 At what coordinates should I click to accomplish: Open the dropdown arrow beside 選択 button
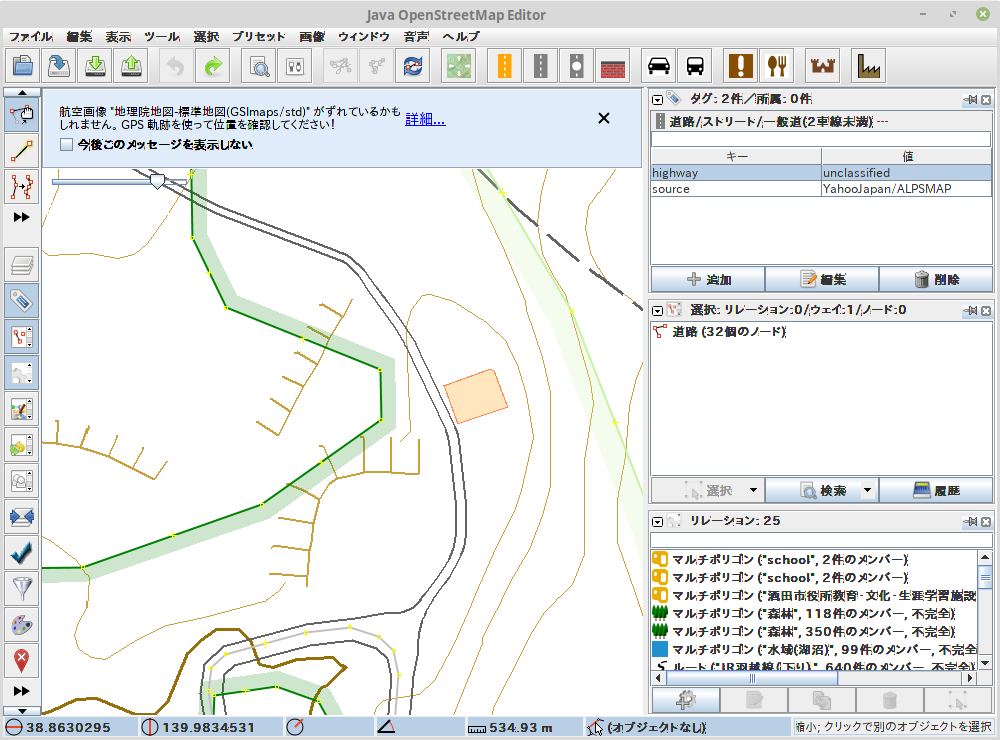[752, 491]
